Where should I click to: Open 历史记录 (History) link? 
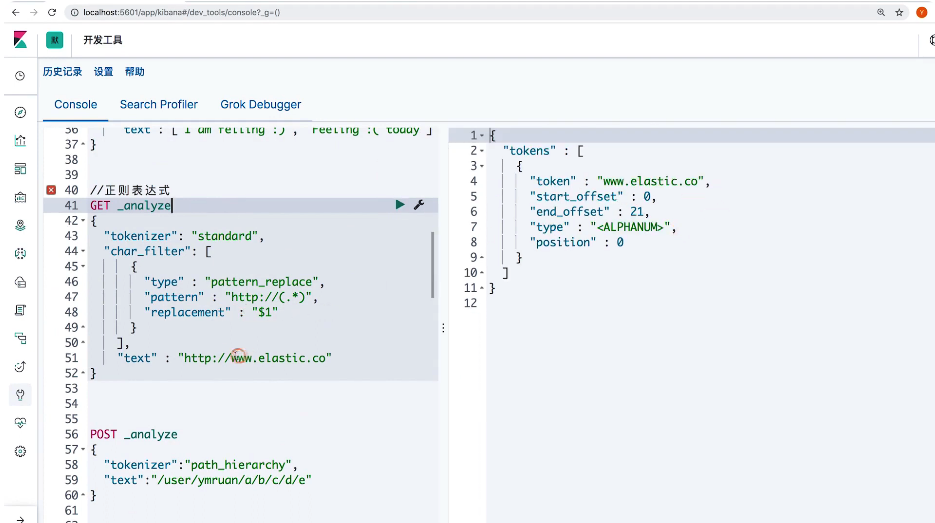tap(62, 72)
